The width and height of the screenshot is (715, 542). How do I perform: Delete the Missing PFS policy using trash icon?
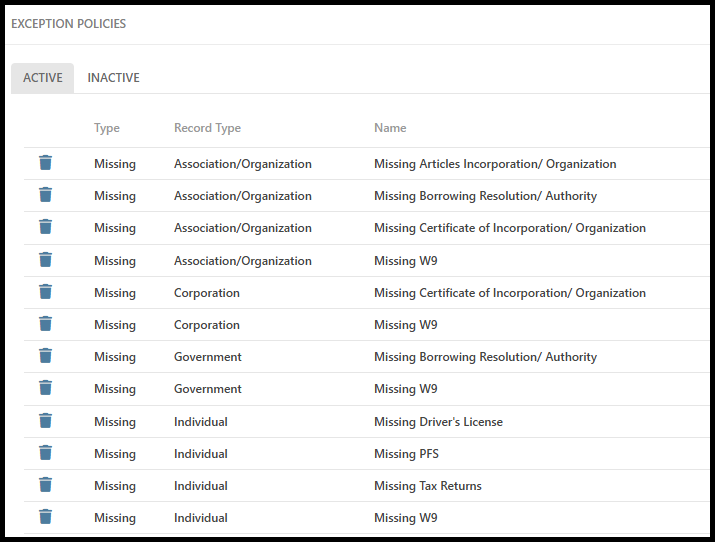(x=45, y=453)
